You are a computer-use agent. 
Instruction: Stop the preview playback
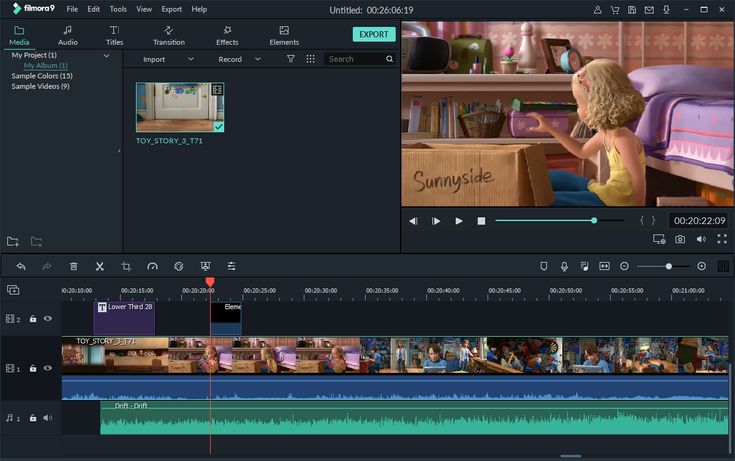click(481, 221)
